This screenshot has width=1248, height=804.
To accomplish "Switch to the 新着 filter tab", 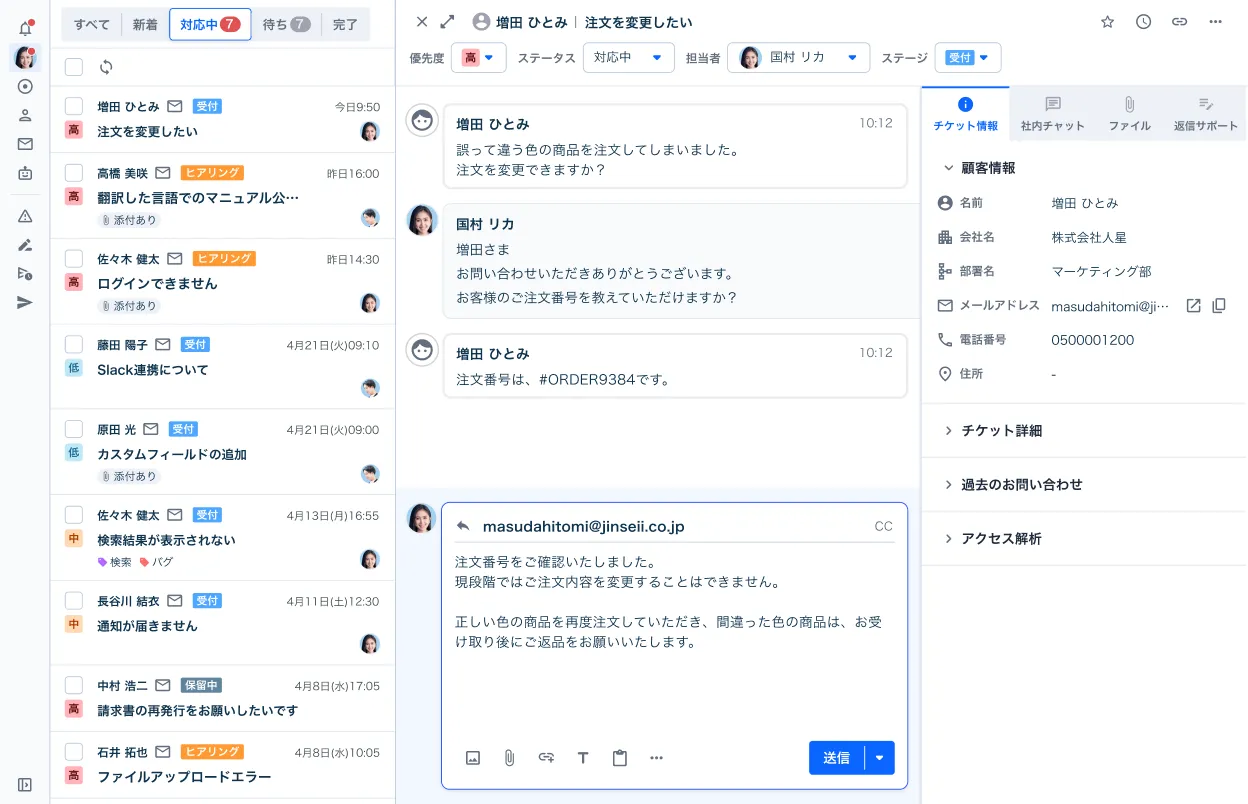I will point(146,25).
